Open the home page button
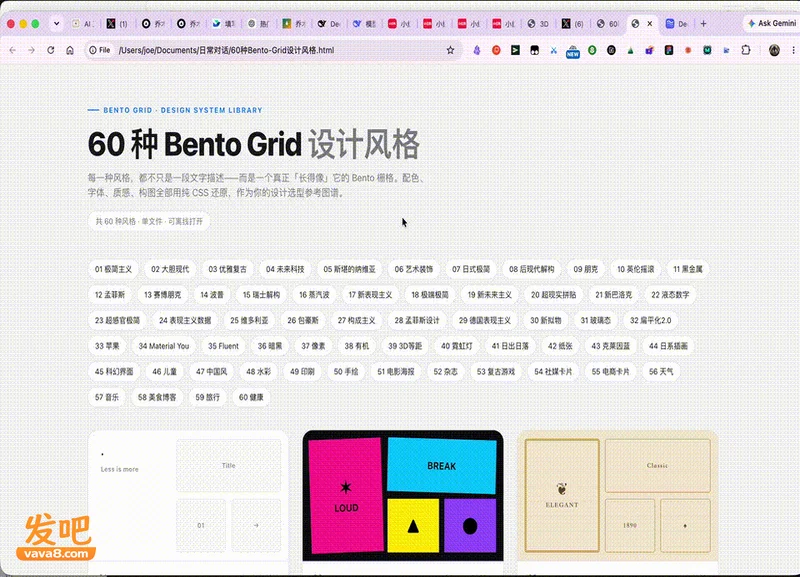Screen dimensions: 800x577 point(70,50)
